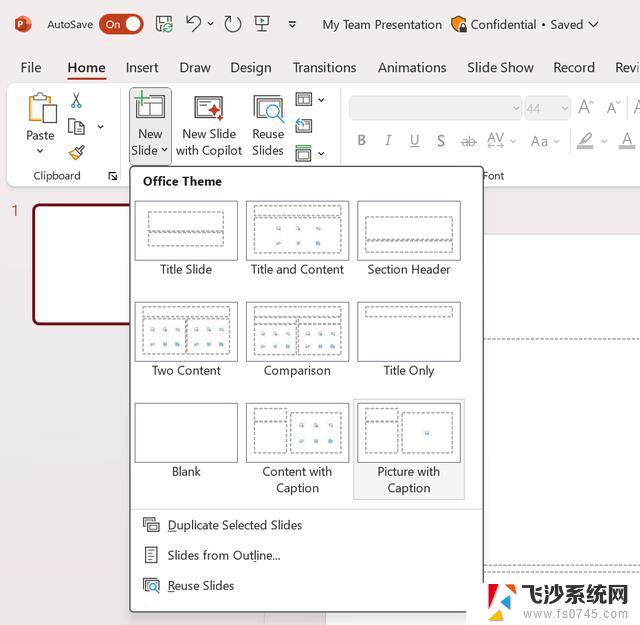This screenshot has width=640, height=625.
Task: Click the Reset slide icon
Action: pyautogui.click(x=304, y=126)
